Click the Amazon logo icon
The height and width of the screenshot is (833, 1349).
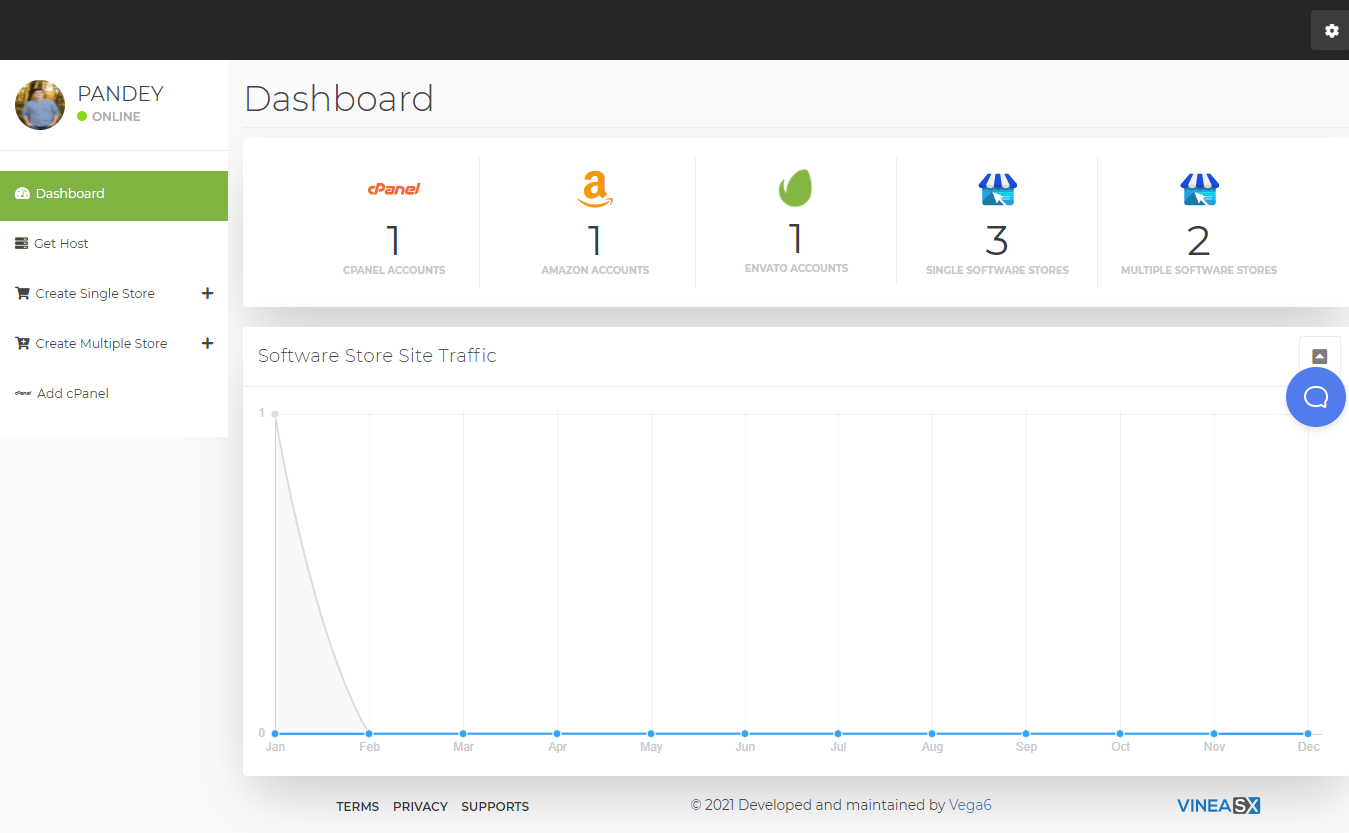point(595,189)
